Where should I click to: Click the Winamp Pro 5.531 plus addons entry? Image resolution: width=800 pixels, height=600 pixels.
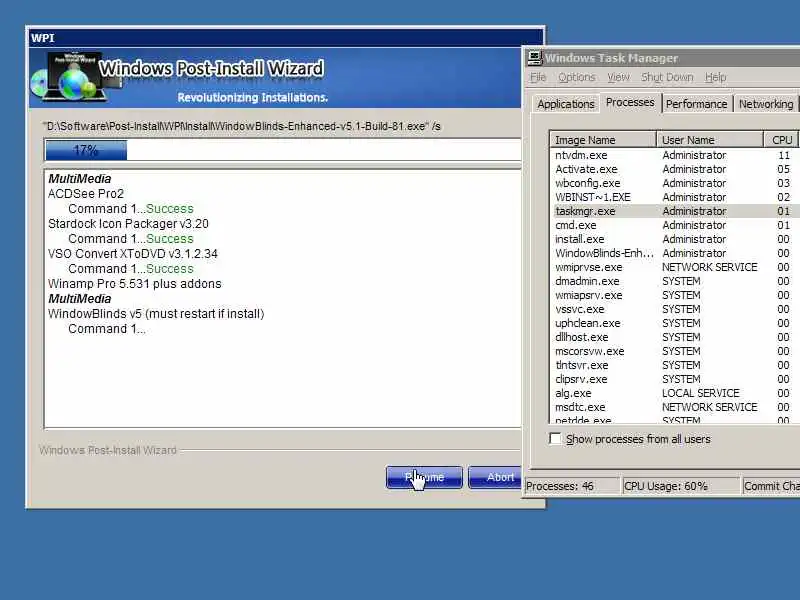[135, 284]
